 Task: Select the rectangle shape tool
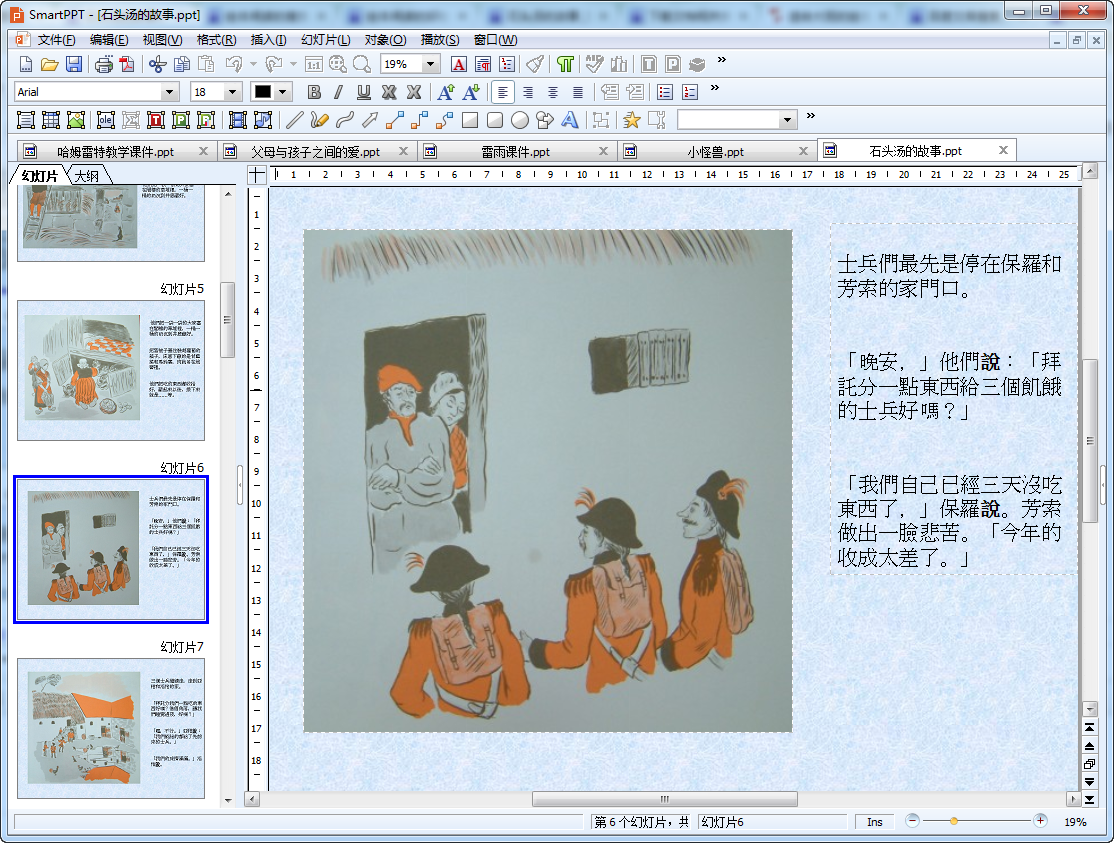(470, 120)
